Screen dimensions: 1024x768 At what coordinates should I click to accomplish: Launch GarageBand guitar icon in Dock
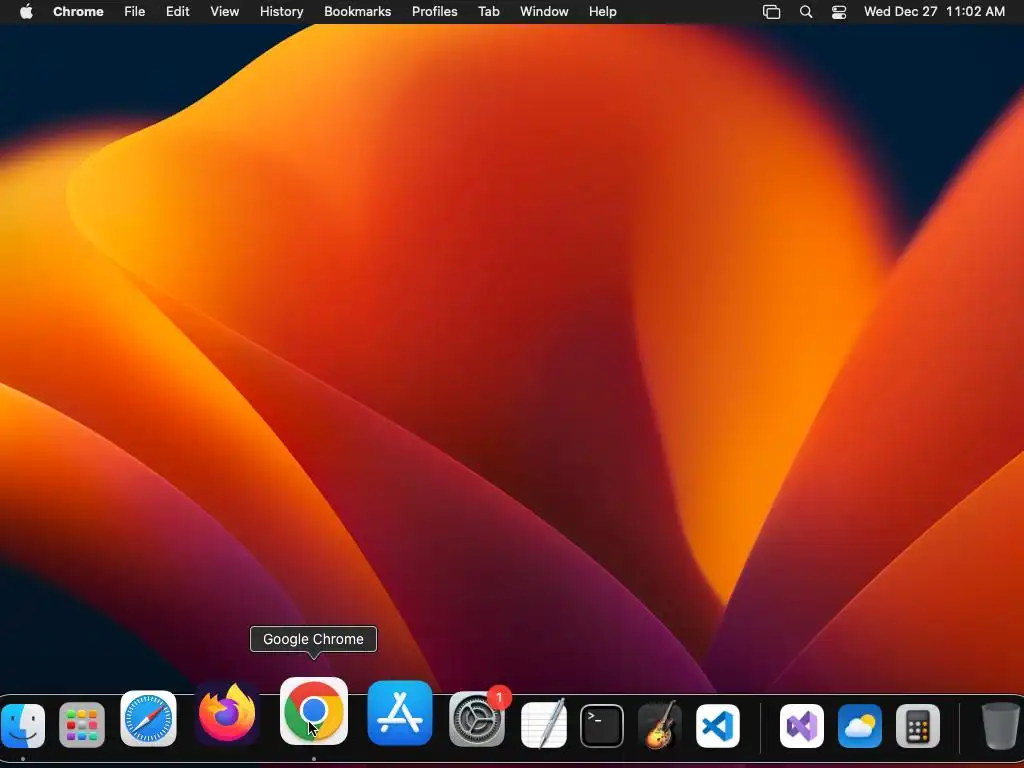pyautogui.click(x=660, y=725)
